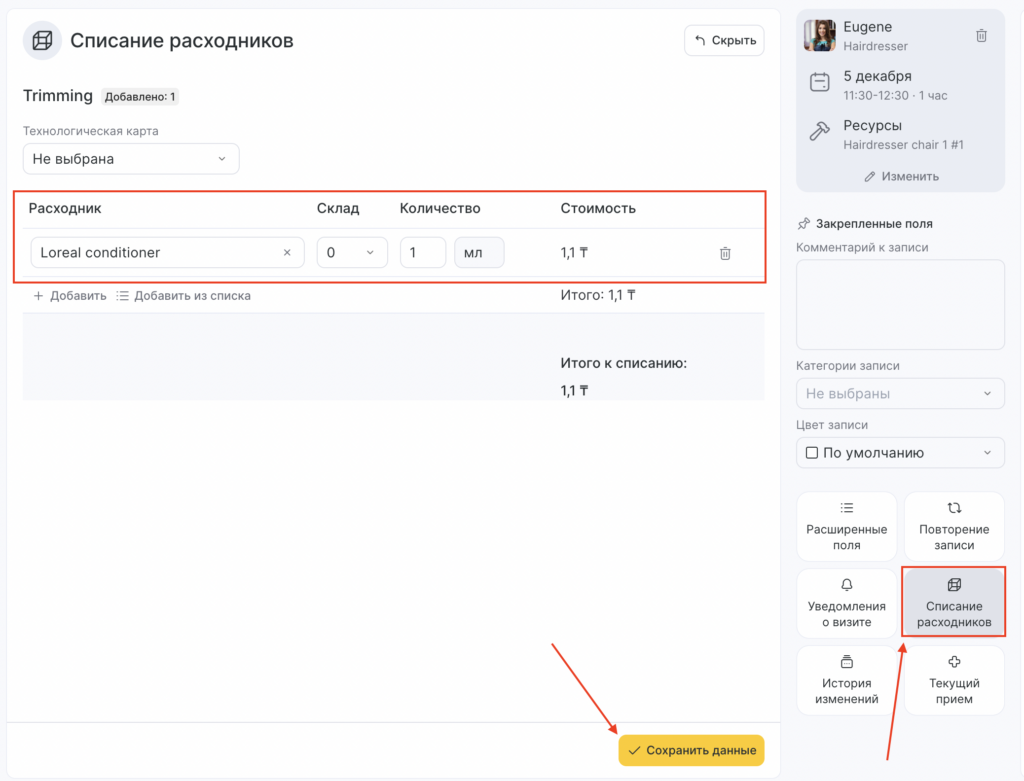Click the Комментарий к записи text area
Image resolution: width=1024 pixels, height=781 pixels.
point(900,304)
